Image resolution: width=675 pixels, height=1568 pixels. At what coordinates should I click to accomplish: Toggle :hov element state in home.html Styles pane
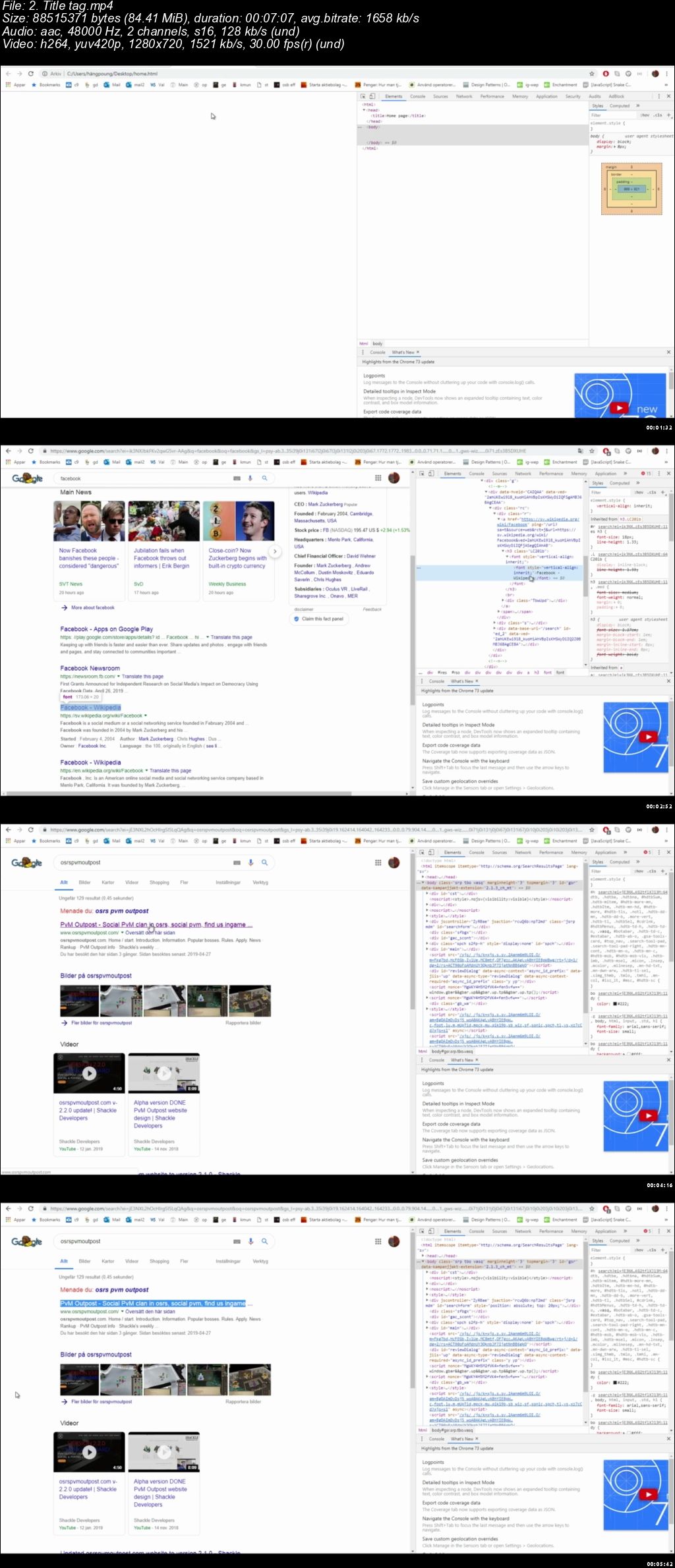[645, 115]
